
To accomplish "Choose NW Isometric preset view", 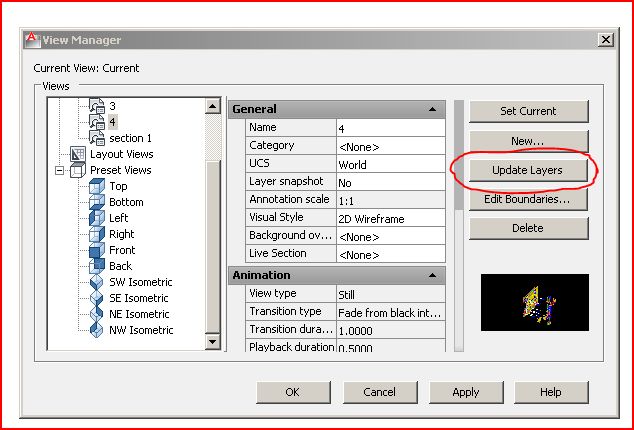I will [x=141, y=330].
